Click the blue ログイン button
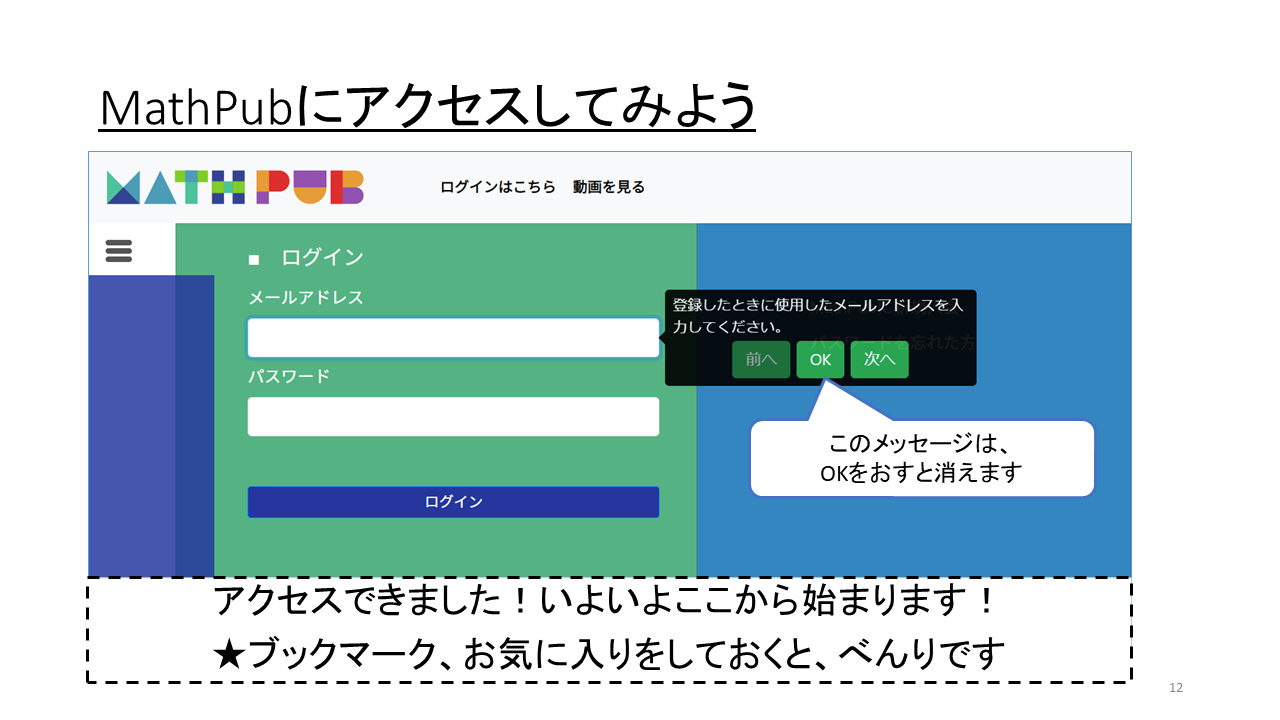This screenshot has height=720, width=1280. pos(453,502)
